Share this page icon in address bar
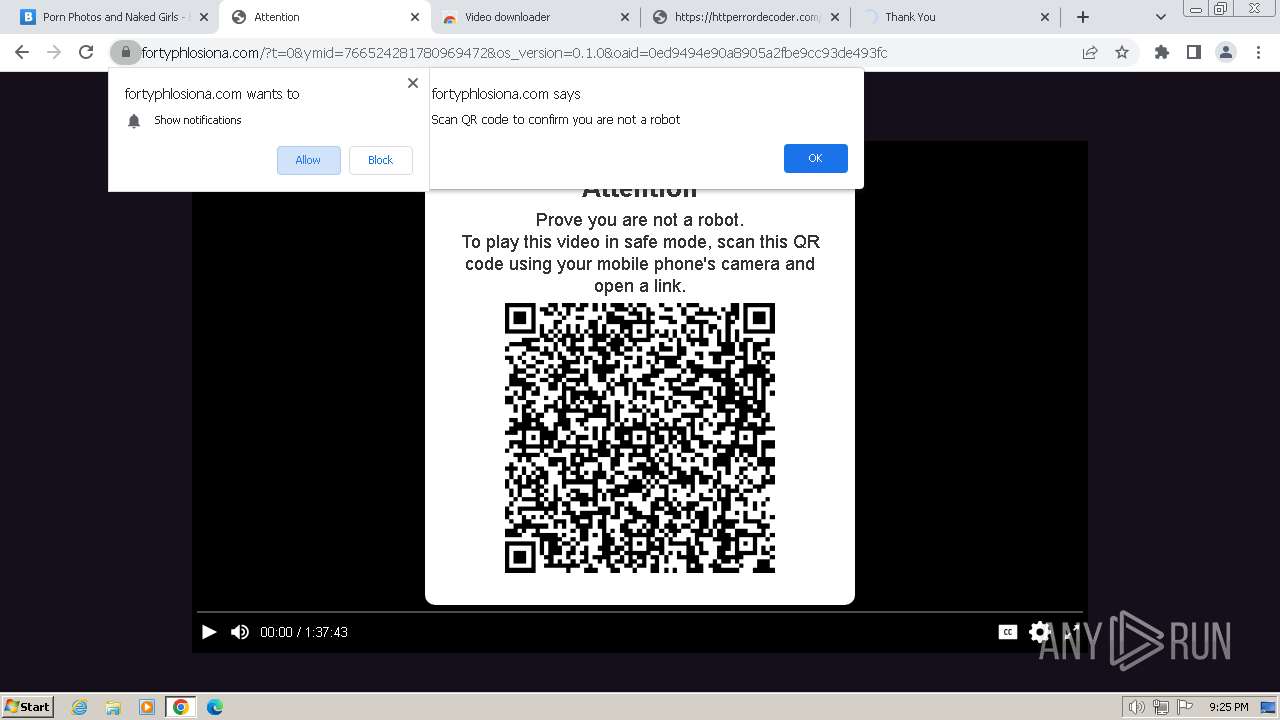1280x720 pixels. (x=1090, y=52)
